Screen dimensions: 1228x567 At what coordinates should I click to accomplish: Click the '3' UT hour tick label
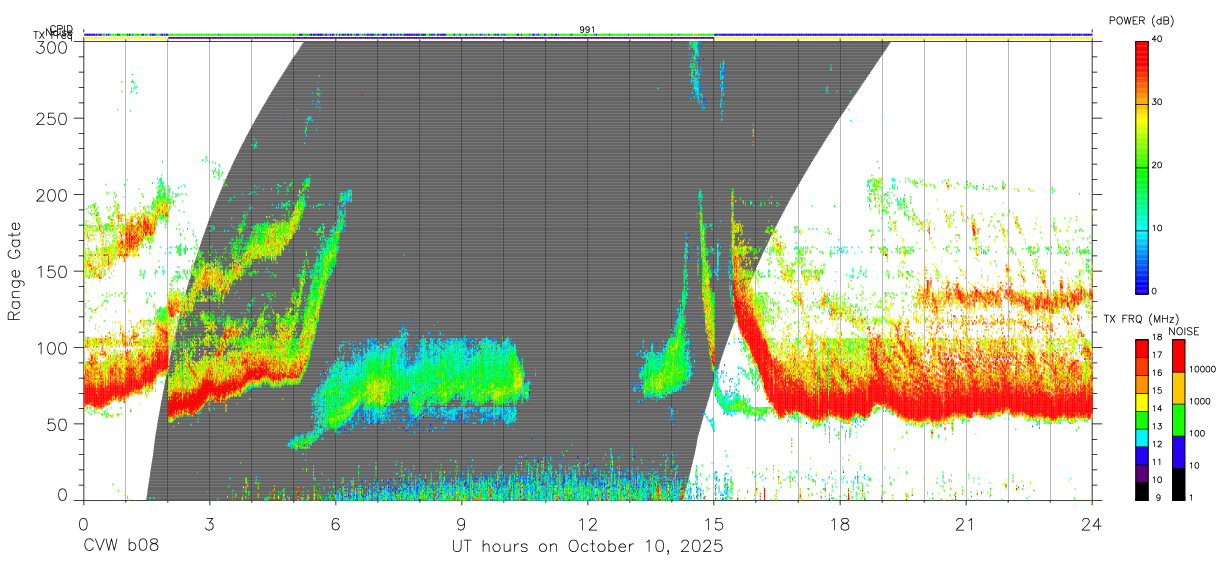[x=209, y=523]
